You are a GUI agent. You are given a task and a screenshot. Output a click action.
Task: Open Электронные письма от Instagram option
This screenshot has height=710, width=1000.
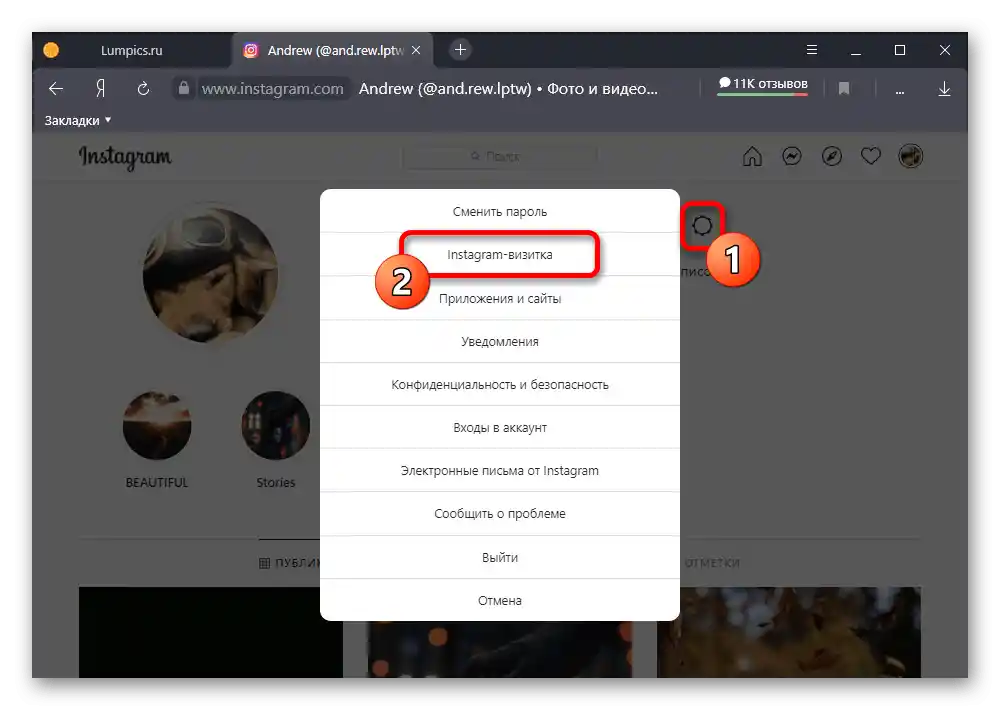click(500, 471)
